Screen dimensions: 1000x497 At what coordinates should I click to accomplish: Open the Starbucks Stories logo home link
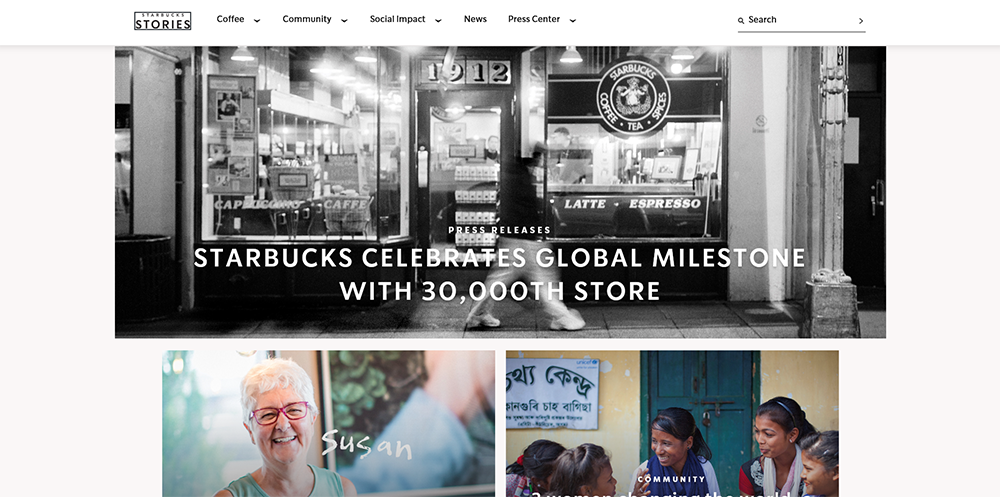[163, 21]
